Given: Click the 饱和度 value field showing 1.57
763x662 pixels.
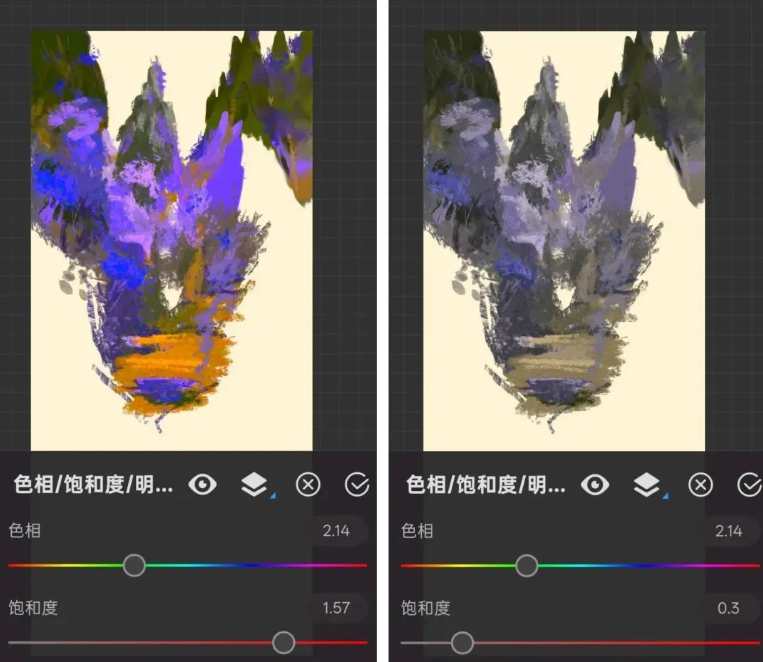Looking at the screenshot, I should coord(336,608).
